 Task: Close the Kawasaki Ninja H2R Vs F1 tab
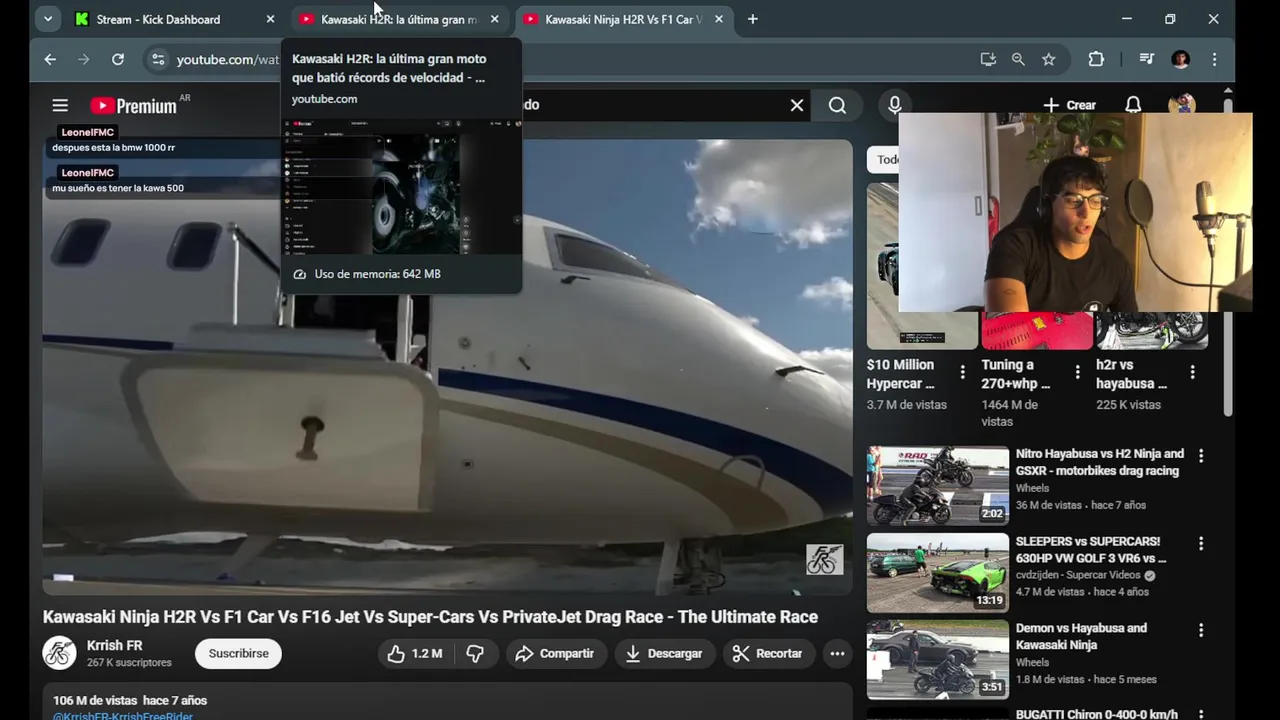click(718, 19)
